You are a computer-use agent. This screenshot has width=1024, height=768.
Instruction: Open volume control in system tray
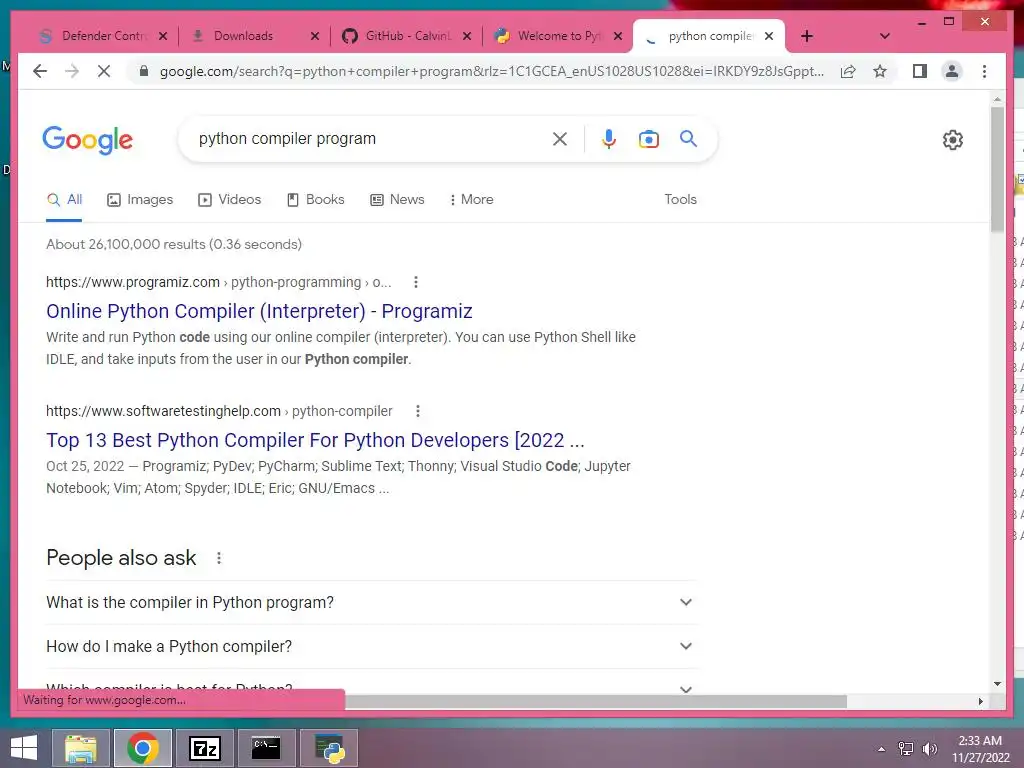(x=929, y=749)
